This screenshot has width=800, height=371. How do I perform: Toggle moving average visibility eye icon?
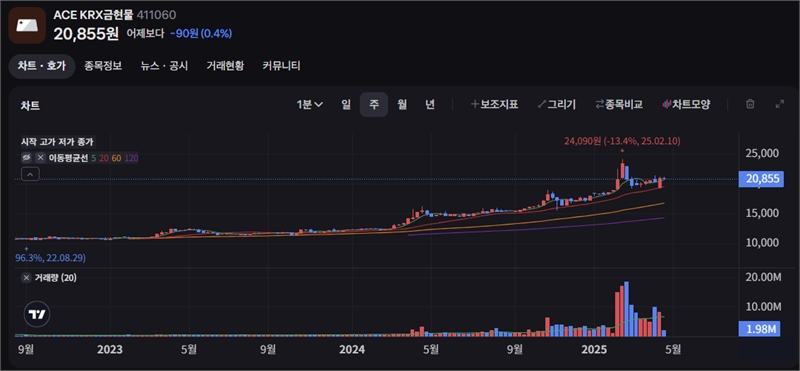[27, 158]
